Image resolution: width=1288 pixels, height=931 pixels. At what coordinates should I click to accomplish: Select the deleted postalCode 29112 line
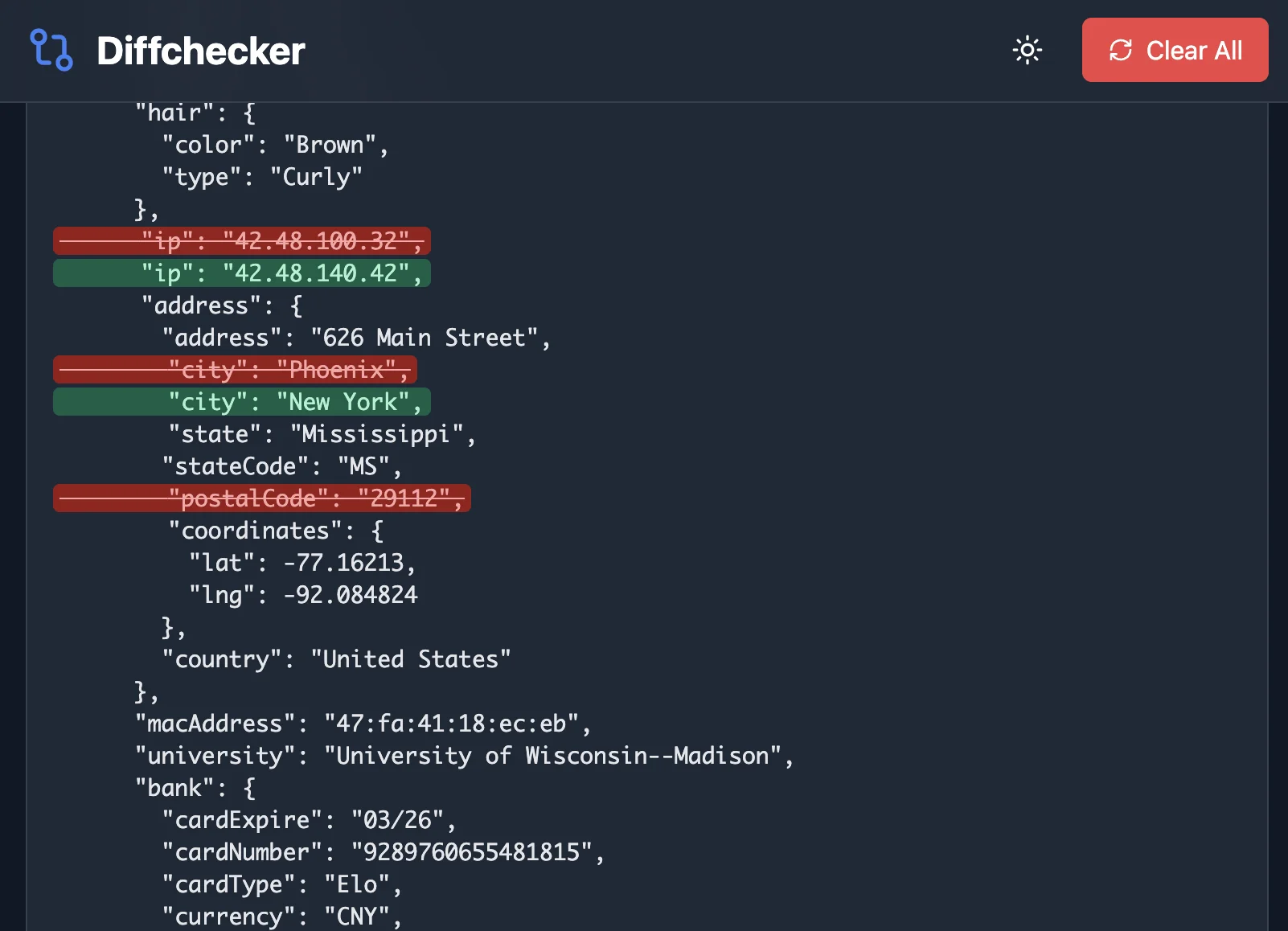coord(261,498)
